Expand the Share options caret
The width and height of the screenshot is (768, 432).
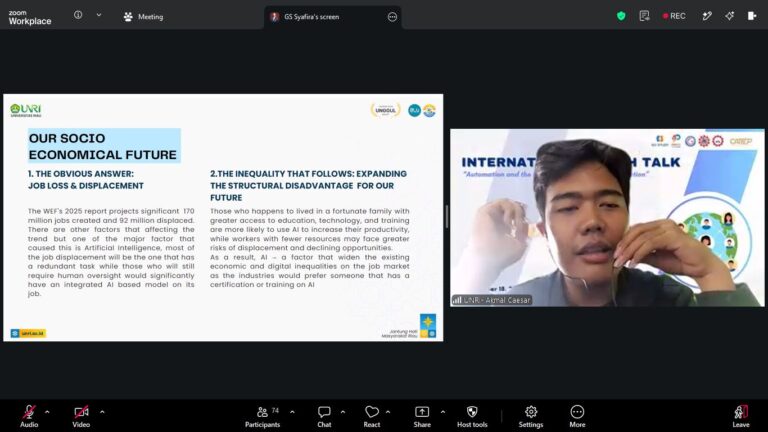tap(443, 412)
